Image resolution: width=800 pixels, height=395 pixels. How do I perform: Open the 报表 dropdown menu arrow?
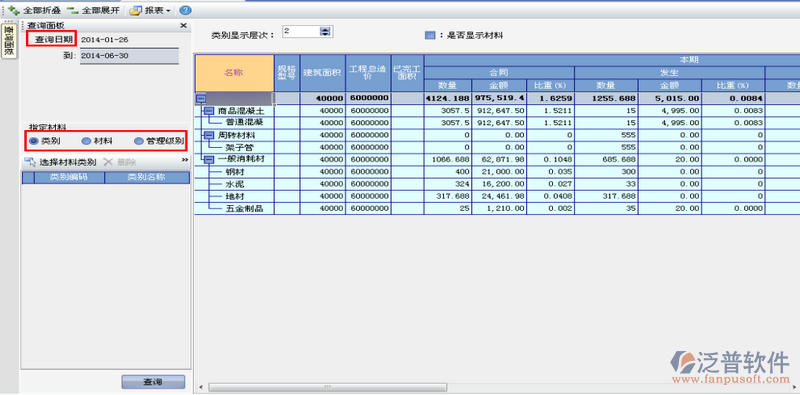coord(168,11)
